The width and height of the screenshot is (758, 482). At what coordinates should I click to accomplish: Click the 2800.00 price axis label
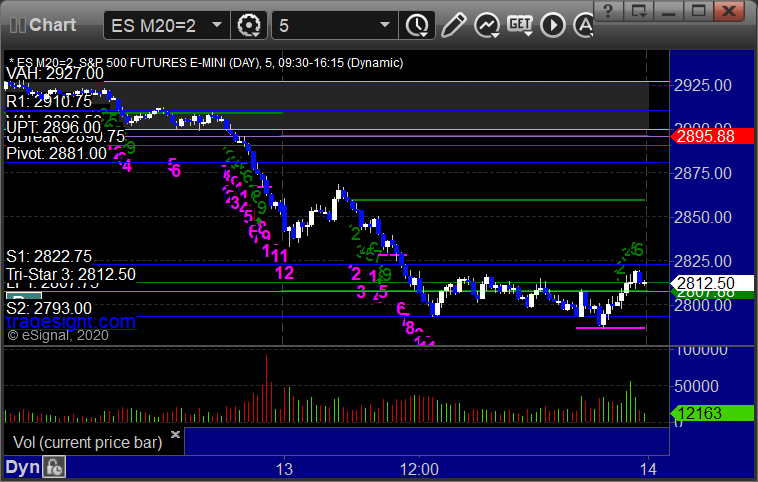tap(703, 305)
